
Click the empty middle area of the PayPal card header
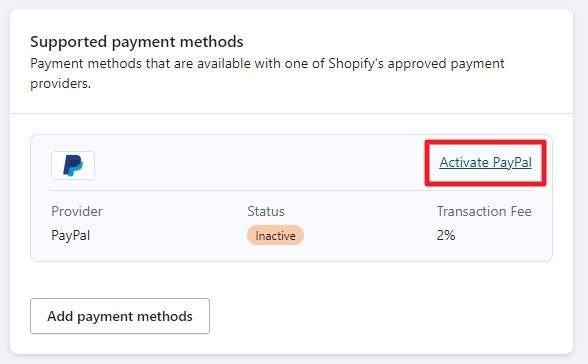259,165
